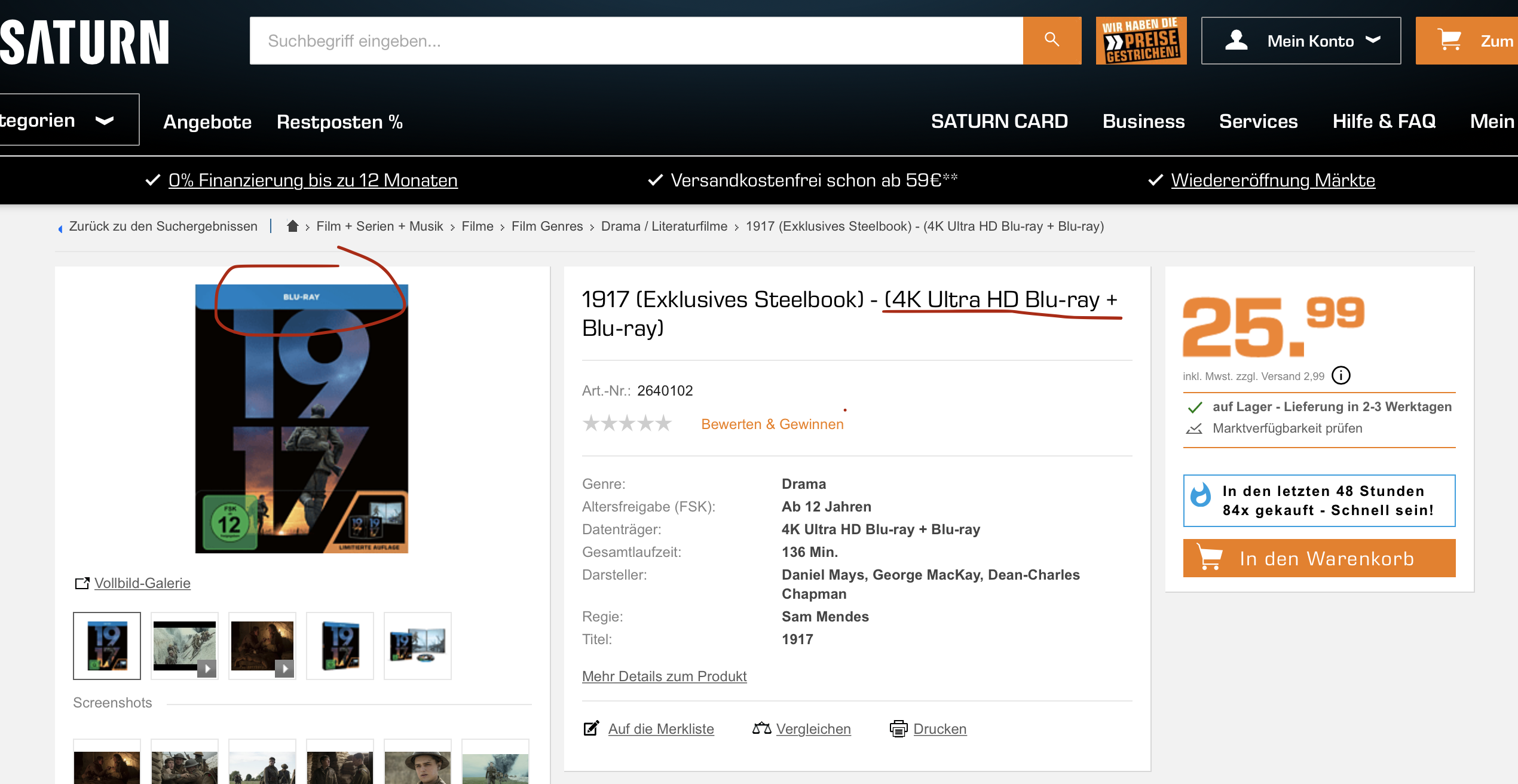1518x784 pixels.
Task: Open Hilfe & FAQ menu item
Action: pyautogui.click(x=1384, y=121)
